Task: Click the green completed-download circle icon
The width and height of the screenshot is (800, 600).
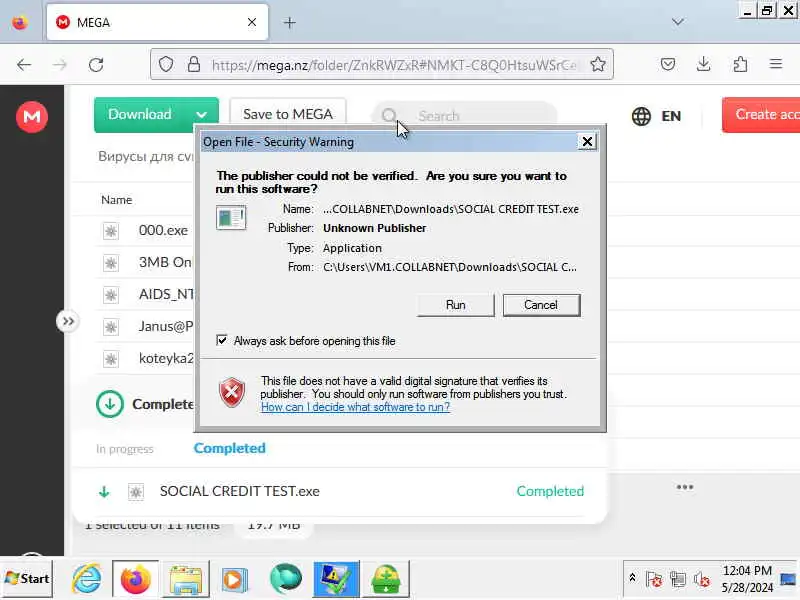Action: (x=110, y=404)
